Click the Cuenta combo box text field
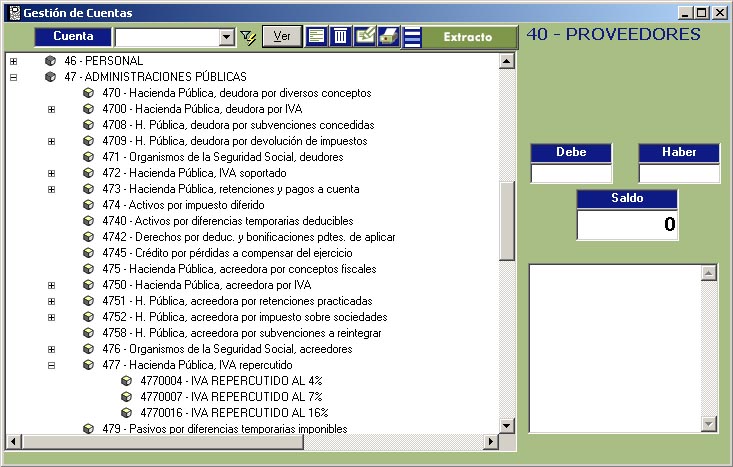The height and width of the screenshot is (467, 733). (167, 37)
